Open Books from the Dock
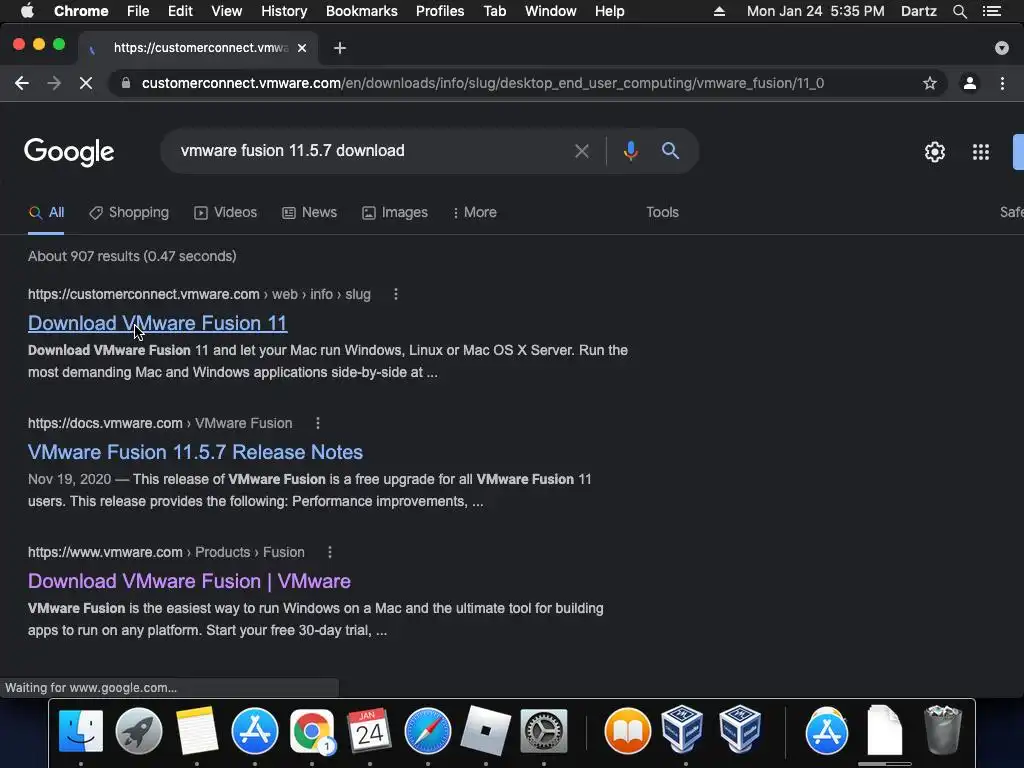Viewport: 1024px width, 768px height. point(628,731)
